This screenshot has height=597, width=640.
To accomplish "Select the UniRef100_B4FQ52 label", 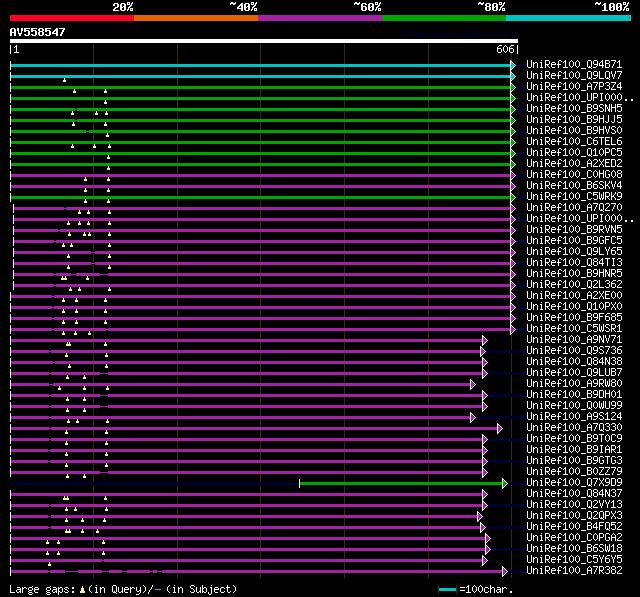I will (x=574, y=527).
